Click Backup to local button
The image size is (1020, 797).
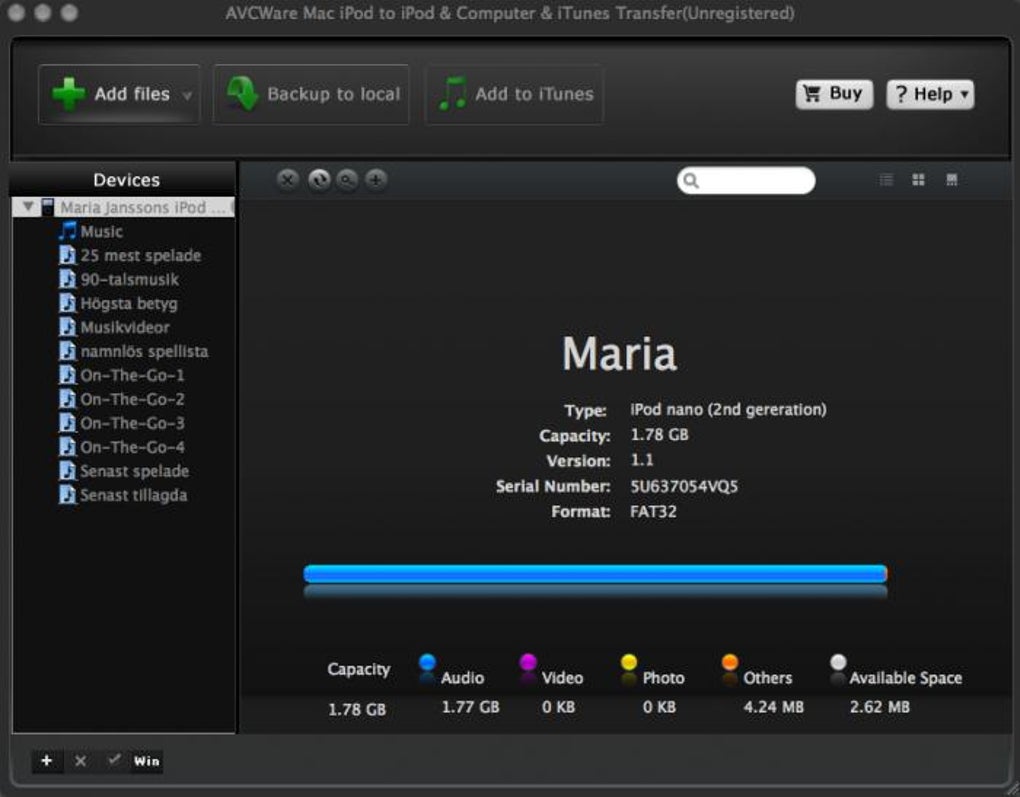[x=311, y=94]
